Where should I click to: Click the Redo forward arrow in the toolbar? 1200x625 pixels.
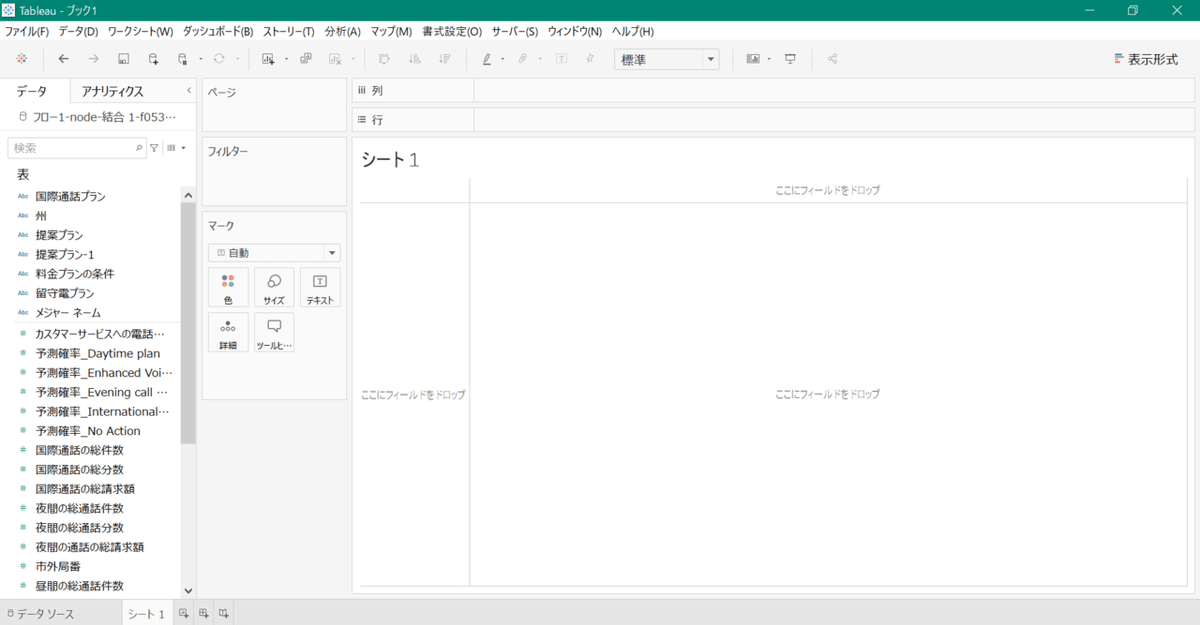93,59
